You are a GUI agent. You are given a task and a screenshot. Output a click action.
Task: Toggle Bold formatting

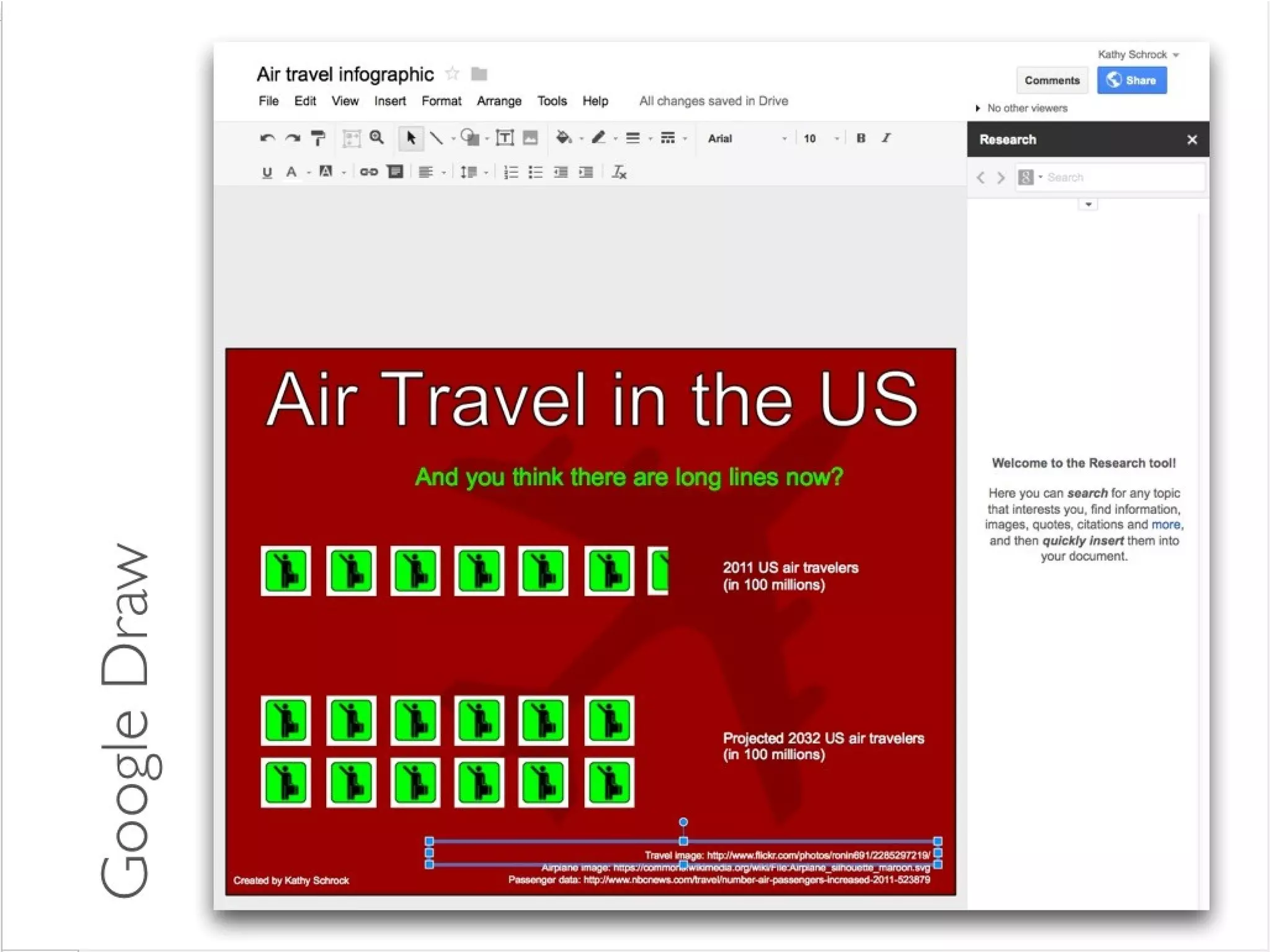[x=861, y=138]
